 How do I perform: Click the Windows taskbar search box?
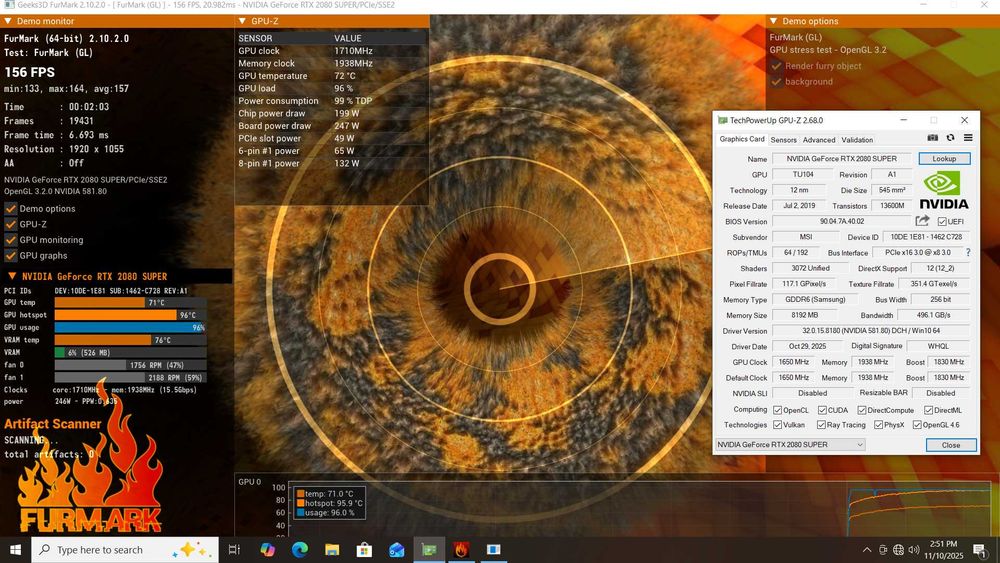[100, 550]
